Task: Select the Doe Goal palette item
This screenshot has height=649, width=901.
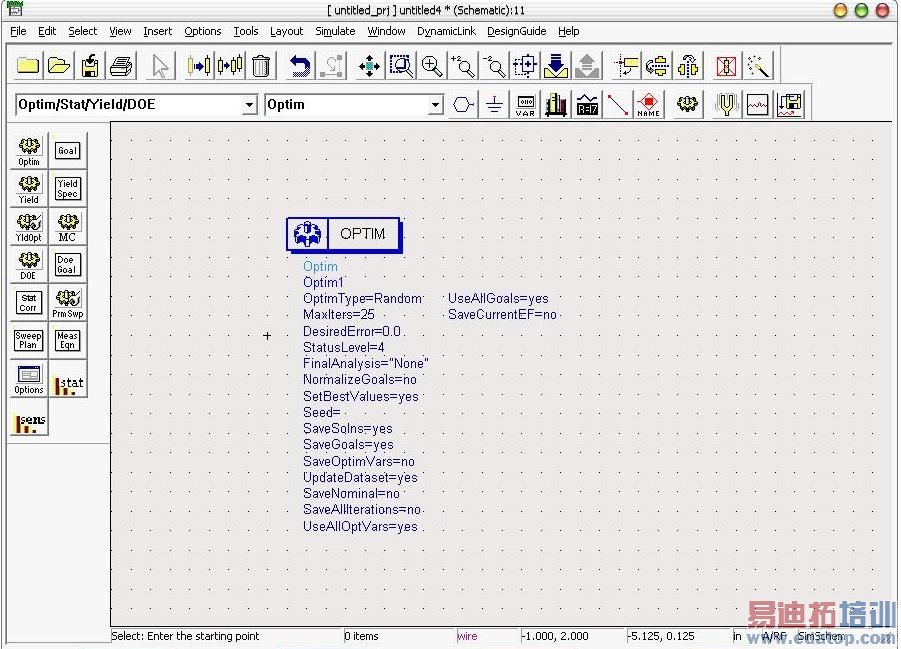Action: 67,265
